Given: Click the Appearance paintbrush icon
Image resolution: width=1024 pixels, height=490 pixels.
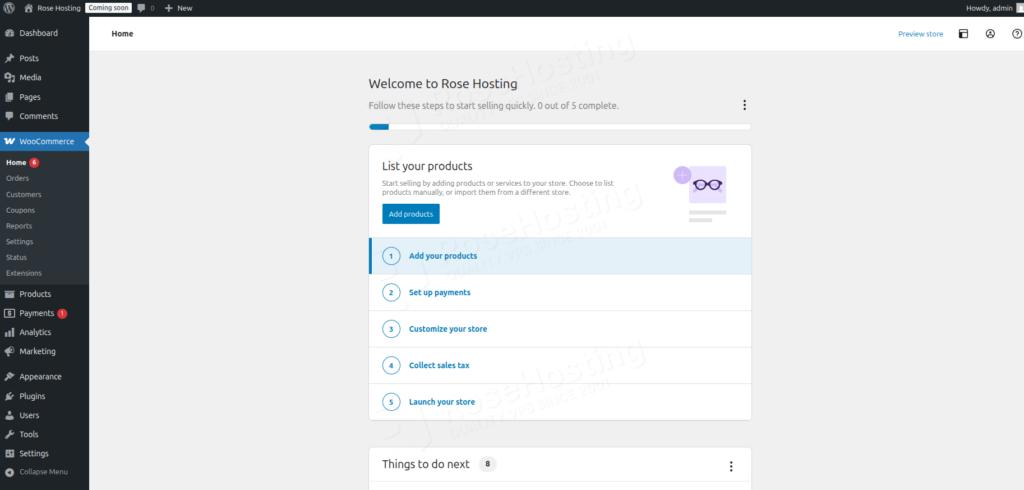Looking at the screenshot, I should click(x=9, y=377).
